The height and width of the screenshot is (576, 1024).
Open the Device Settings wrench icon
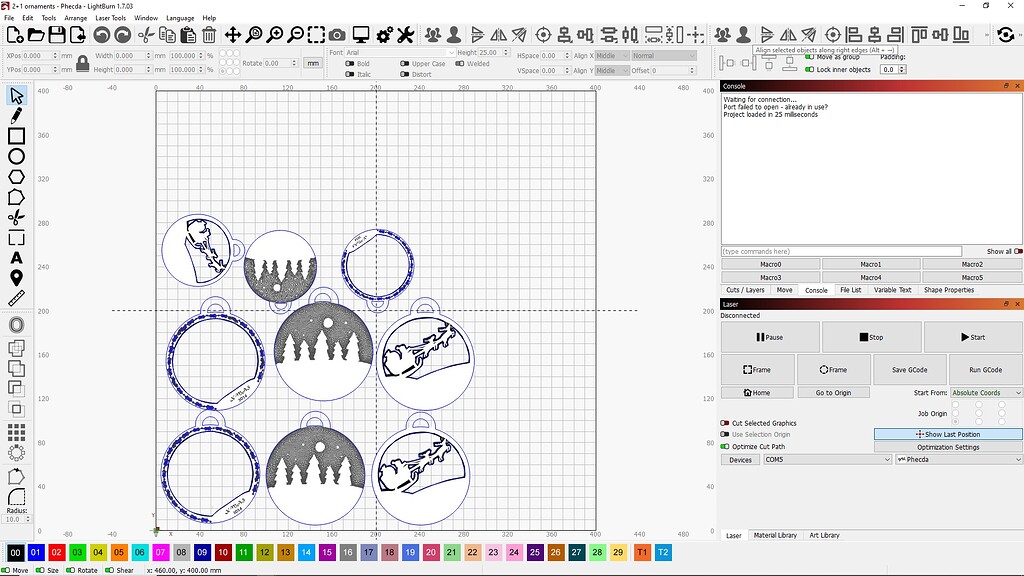point(406,35)
